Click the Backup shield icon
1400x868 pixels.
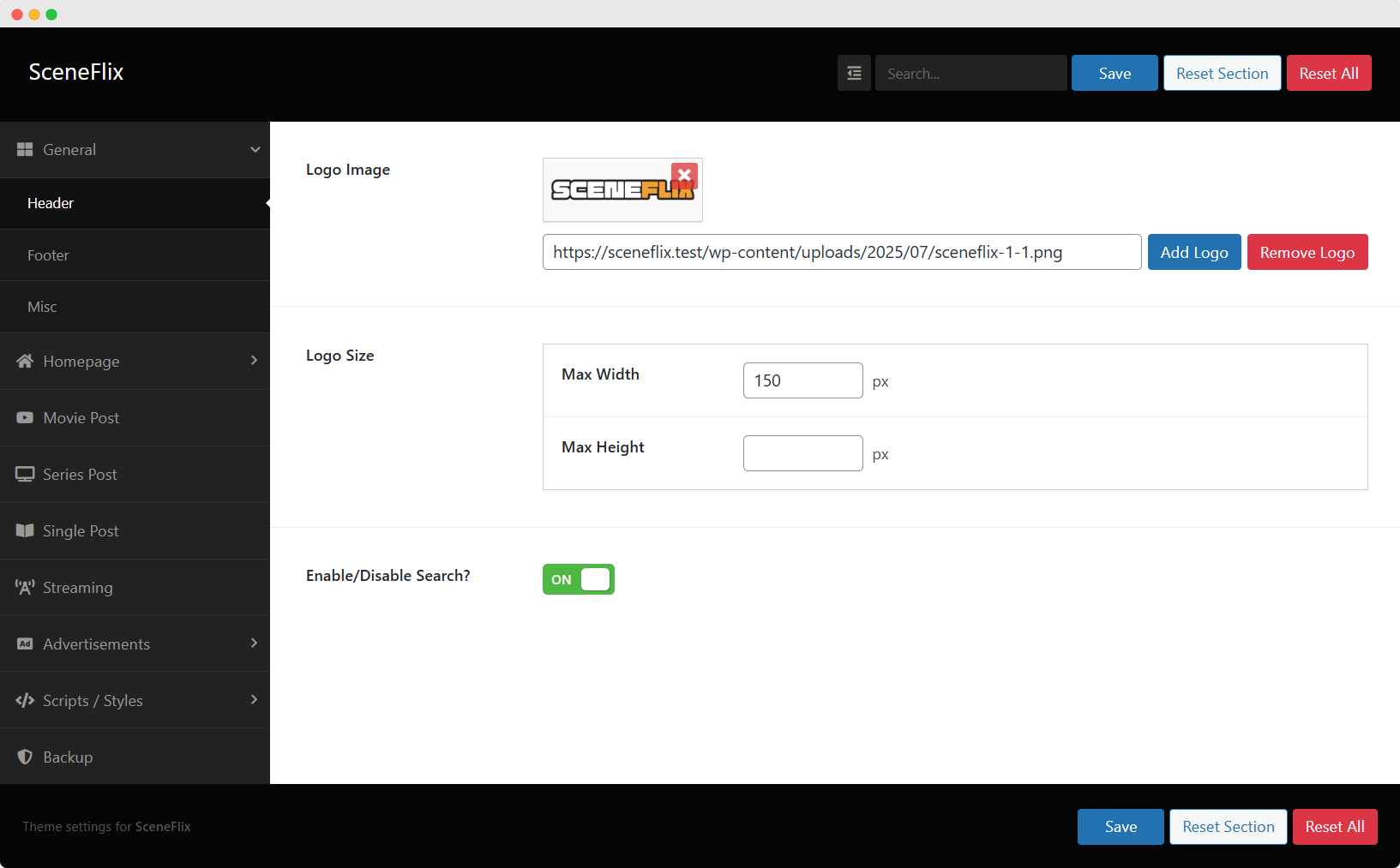point(25,757)
